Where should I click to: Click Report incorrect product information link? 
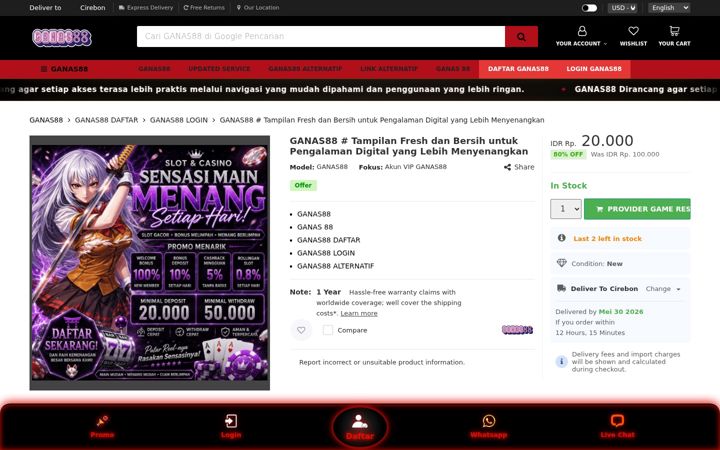(382, 362)
